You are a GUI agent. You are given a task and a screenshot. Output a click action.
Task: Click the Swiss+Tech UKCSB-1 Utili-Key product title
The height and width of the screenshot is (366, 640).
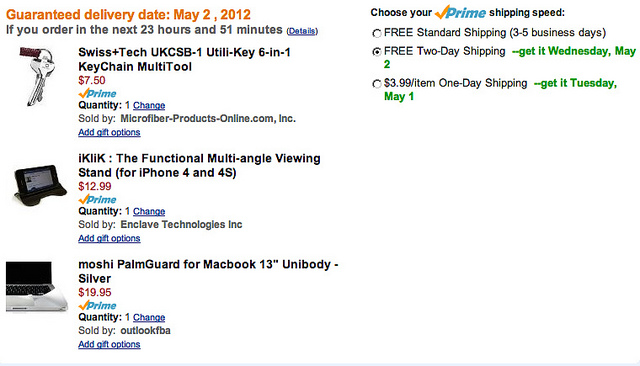184,60
